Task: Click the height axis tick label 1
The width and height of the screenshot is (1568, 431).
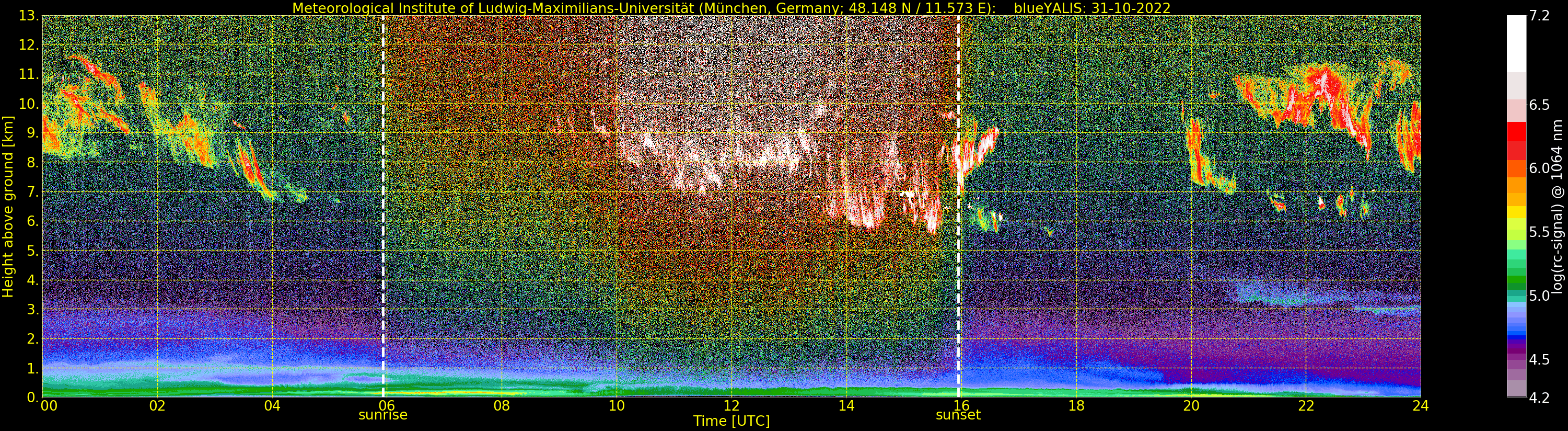Action: [x=32, y=368]
